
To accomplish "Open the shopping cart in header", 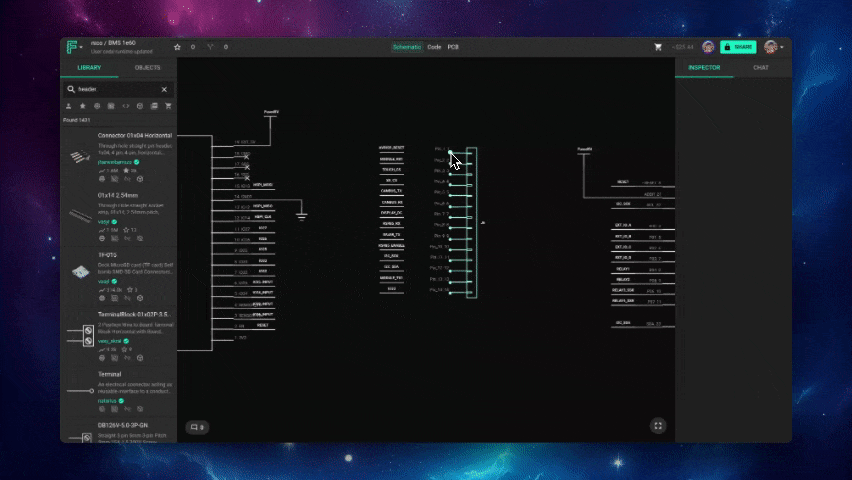I will coord(658,47).
